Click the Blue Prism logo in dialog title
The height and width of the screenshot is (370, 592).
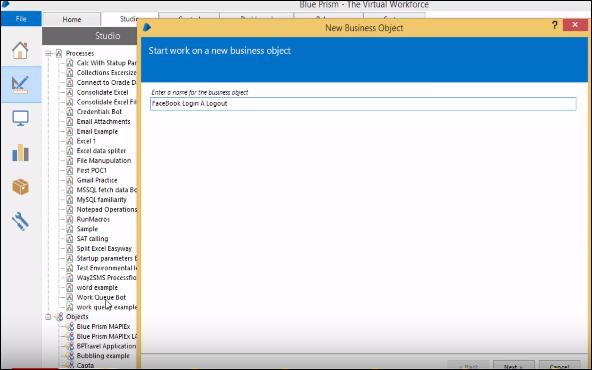(147, 27)
